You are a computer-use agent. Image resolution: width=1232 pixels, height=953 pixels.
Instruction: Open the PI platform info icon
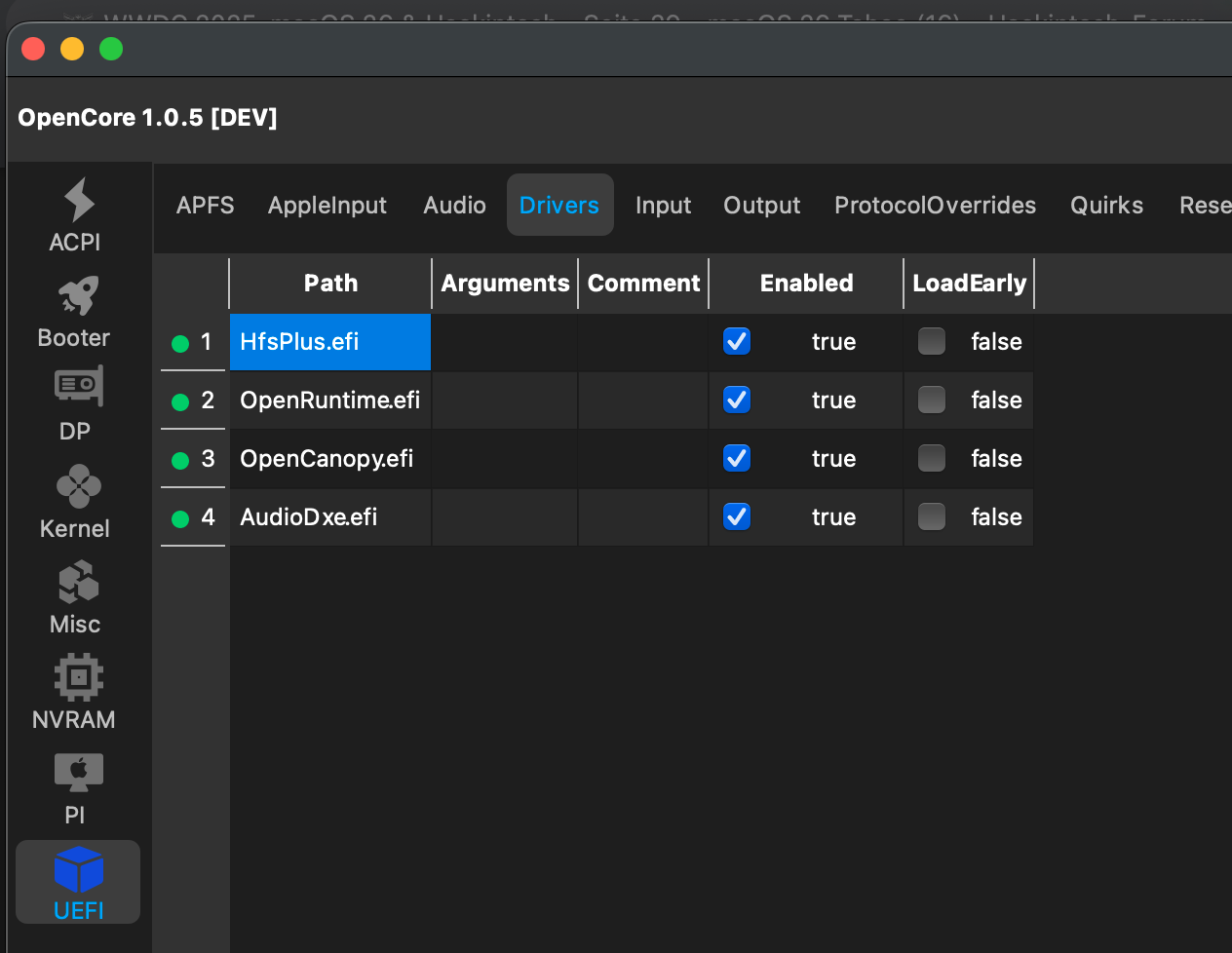(78, 773)
